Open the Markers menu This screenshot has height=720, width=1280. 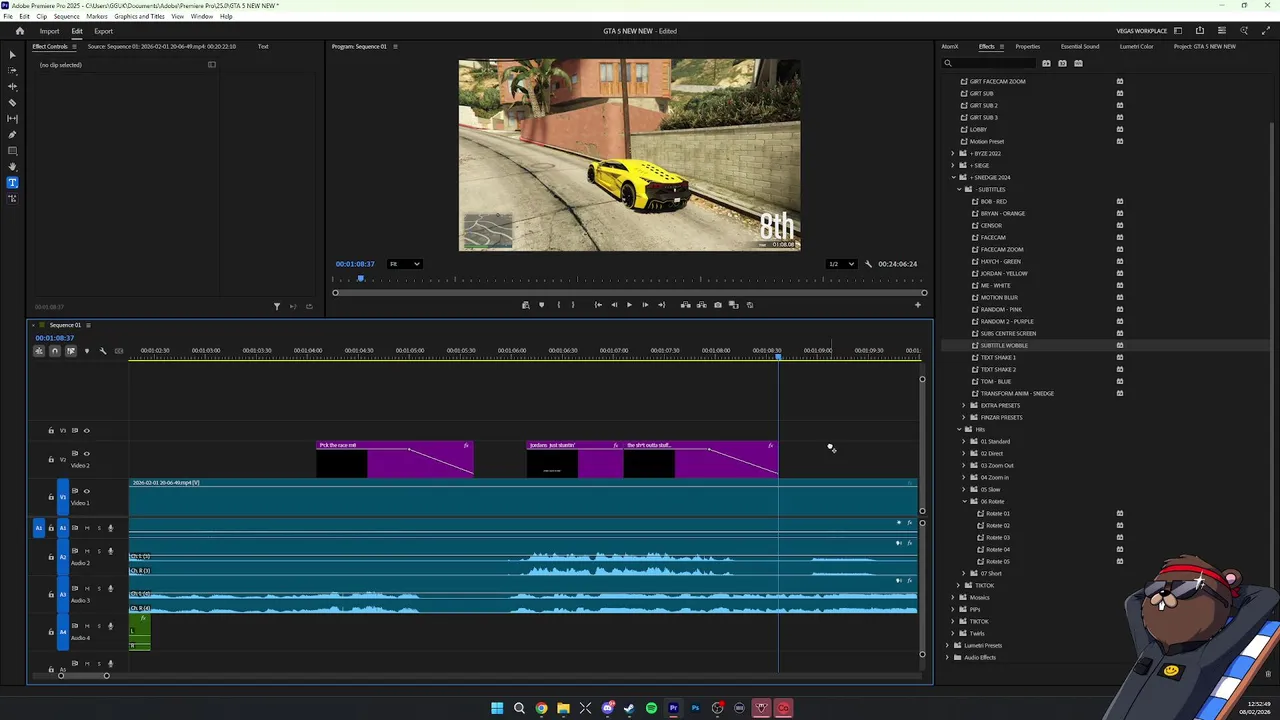(97, 17)
